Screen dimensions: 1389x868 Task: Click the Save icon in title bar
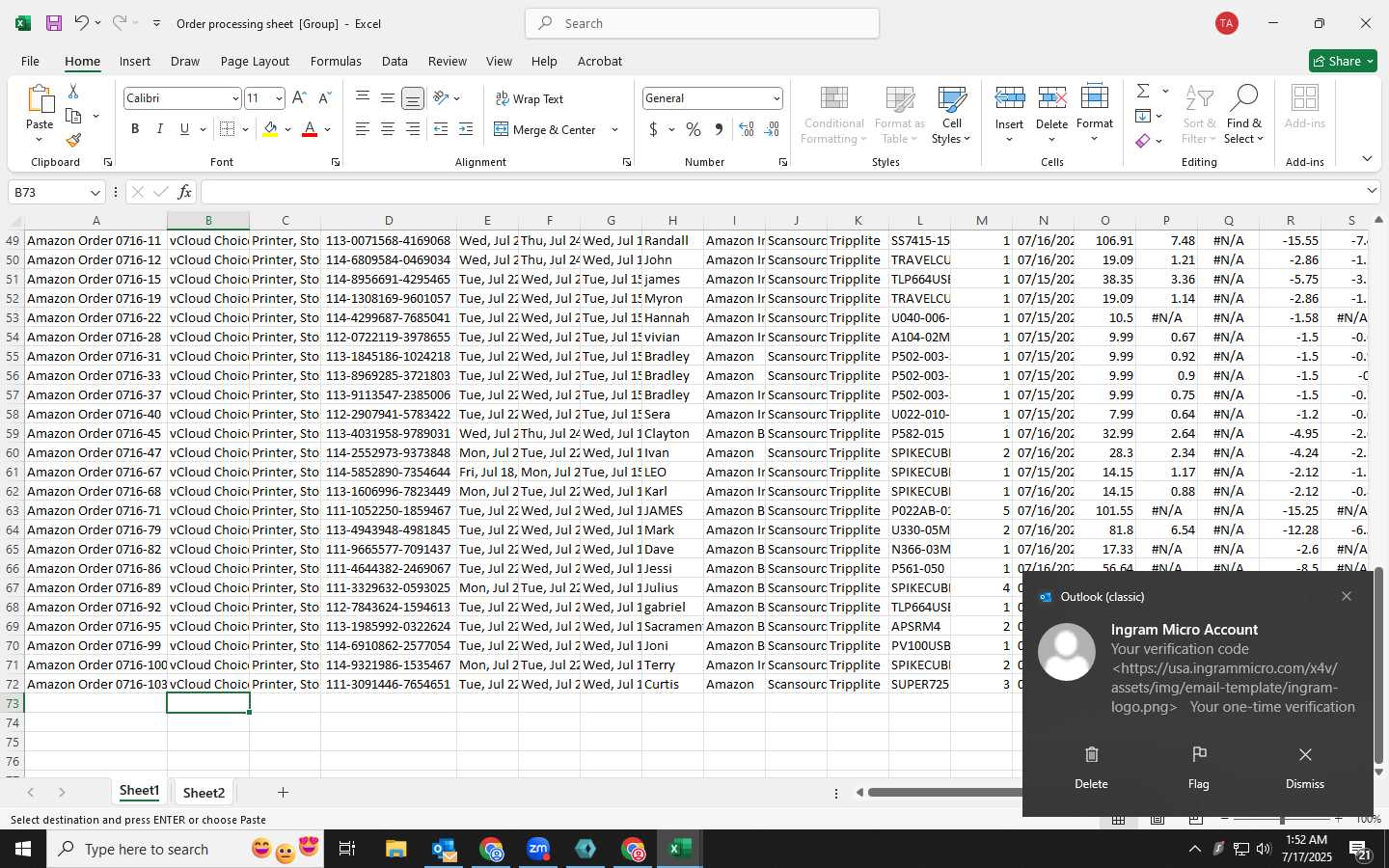click(x=54, y=23)
